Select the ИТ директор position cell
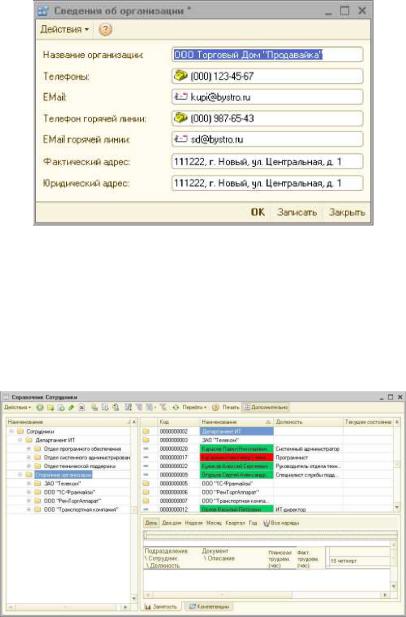Screen dimensions: 406x617 308,510
